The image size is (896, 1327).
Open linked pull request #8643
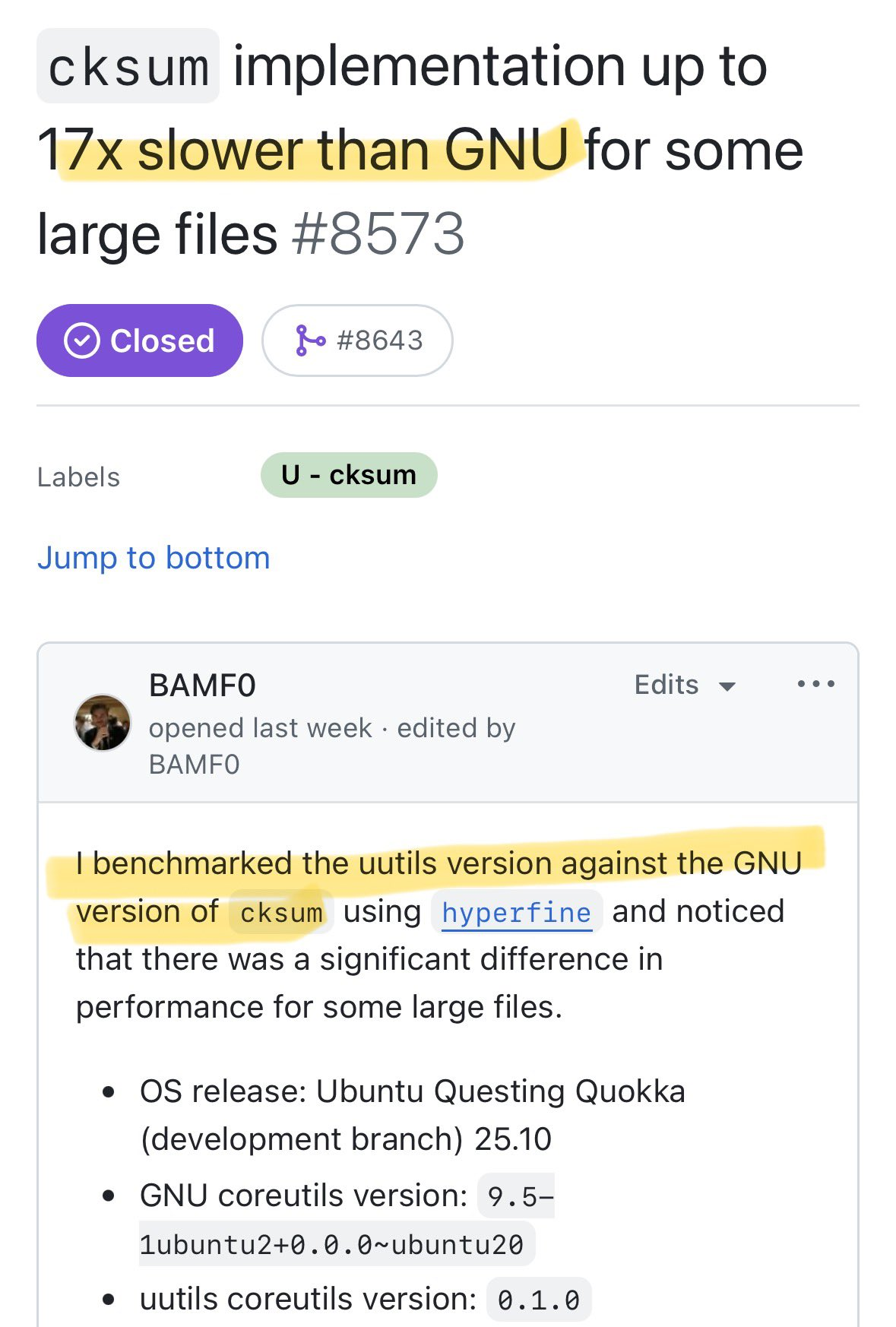[x=358, y=340]
